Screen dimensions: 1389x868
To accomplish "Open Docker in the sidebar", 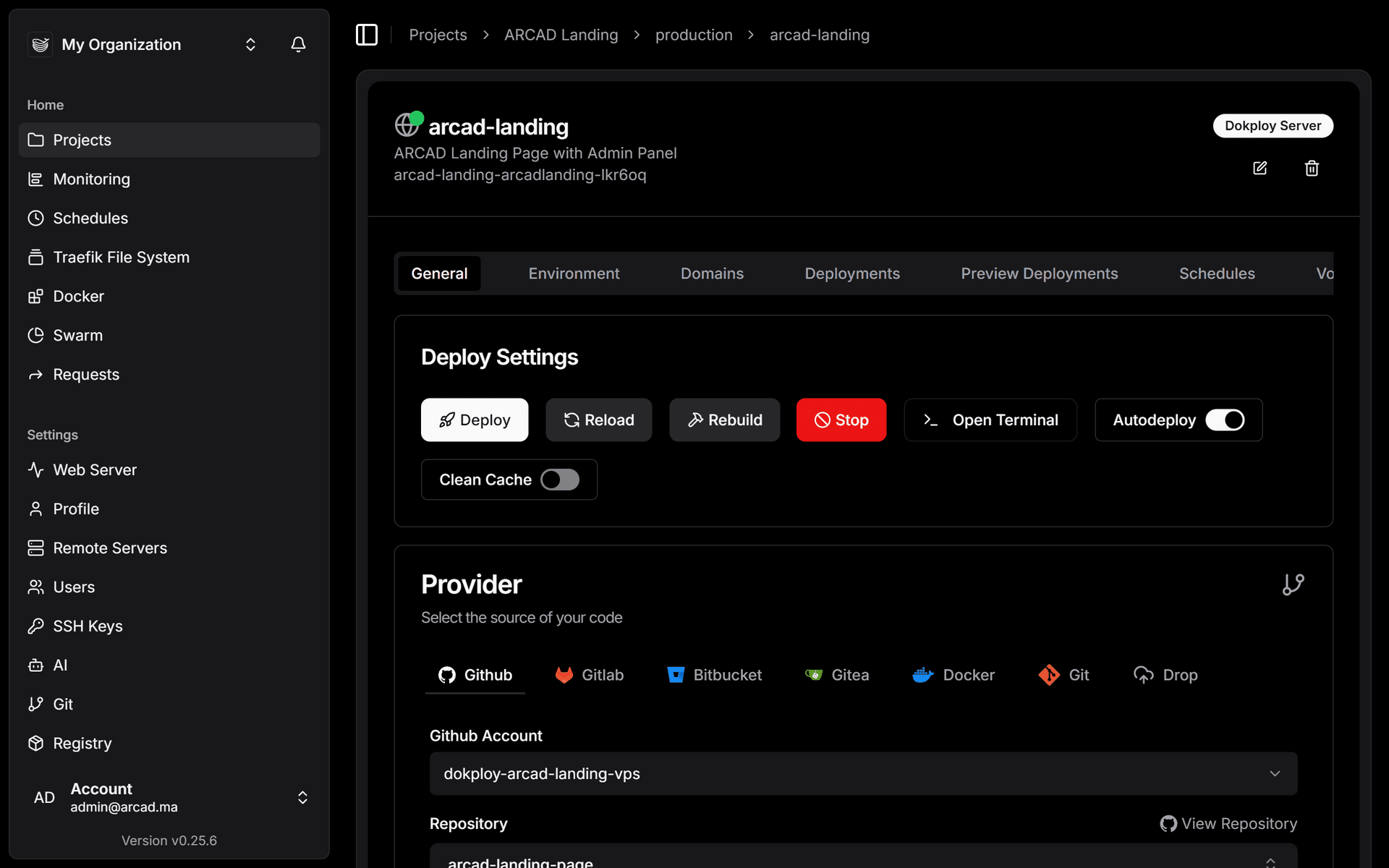I will tap(78, 297).
